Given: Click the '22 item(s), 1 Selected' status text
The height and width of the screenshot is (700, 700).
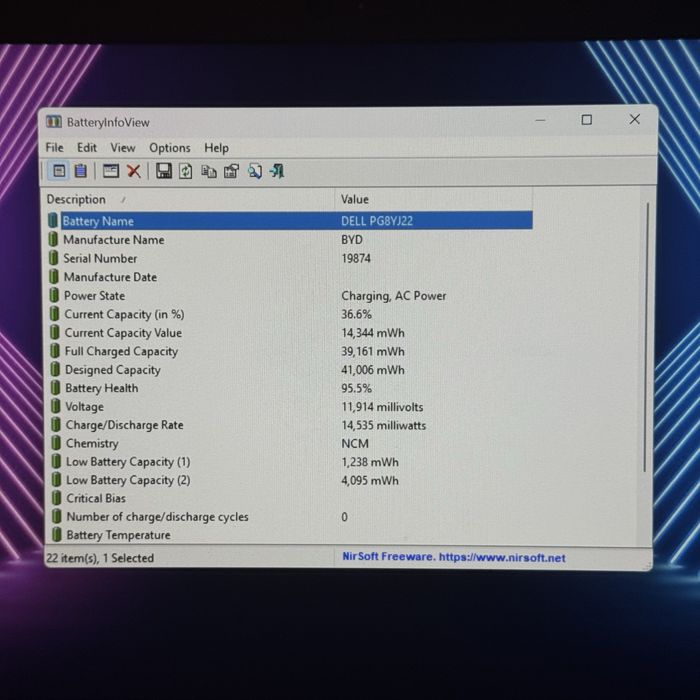Looking at the screenshot, I should tap(100, 558).
